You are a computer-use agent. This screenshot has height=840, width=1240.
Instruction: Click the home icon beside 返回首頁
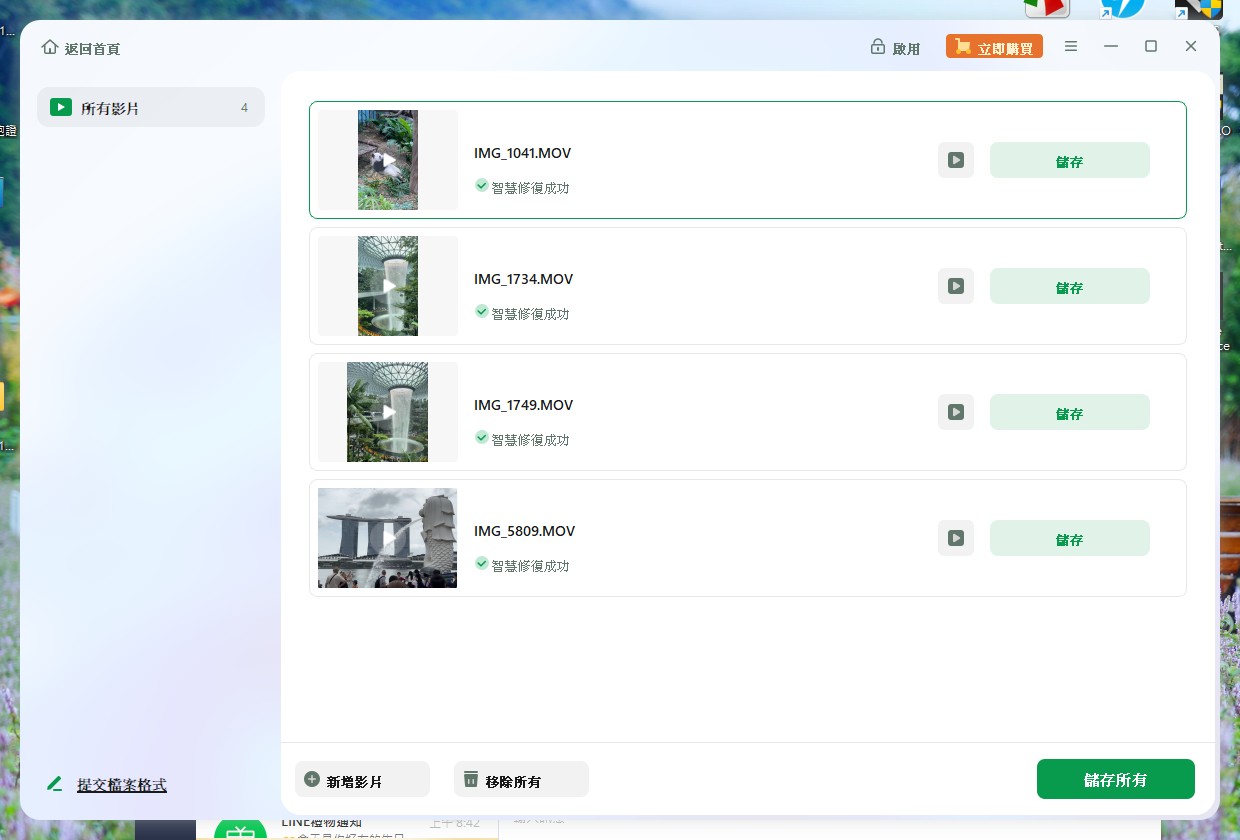click(x=50, y=47)
